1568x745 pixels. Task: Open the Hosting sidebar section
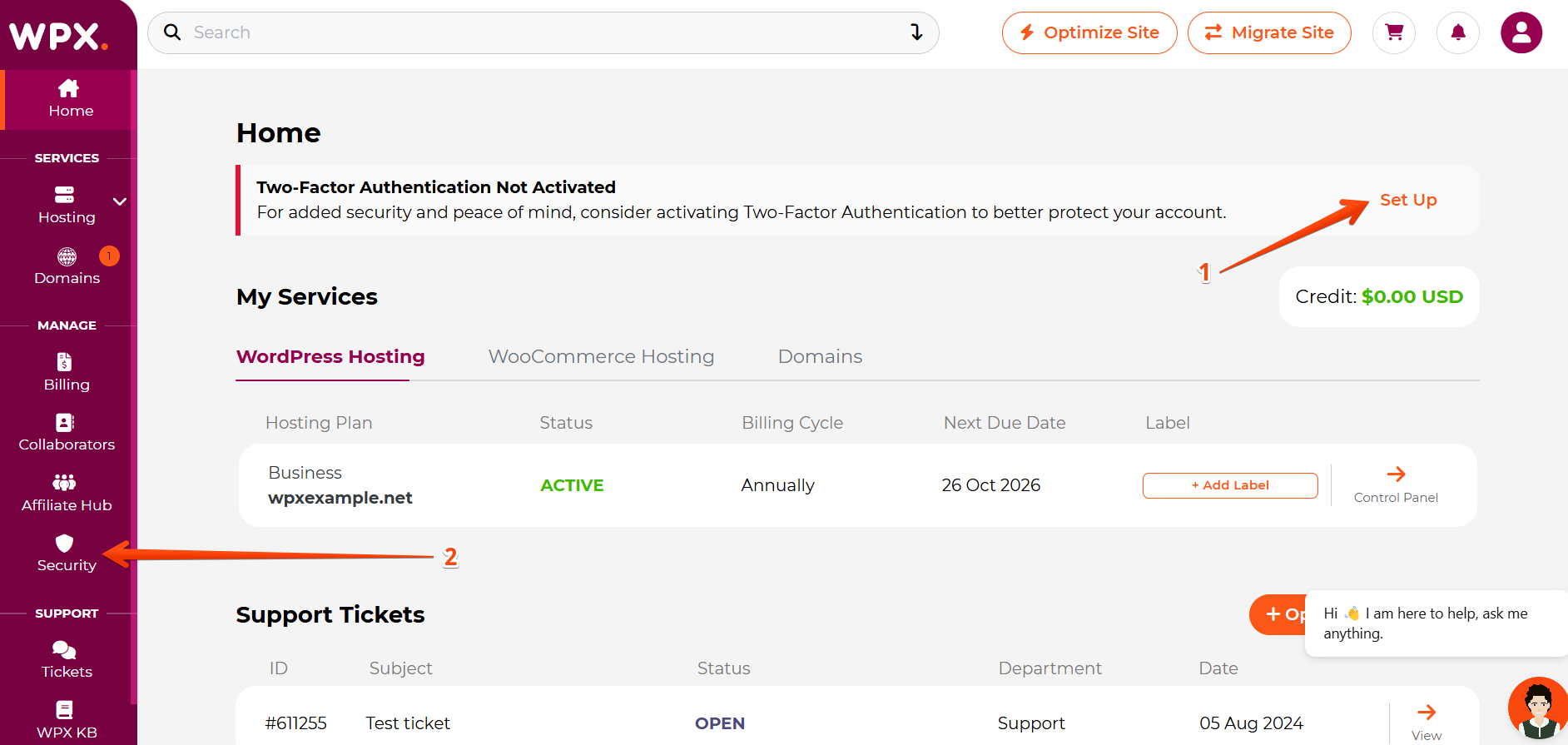coord(67,206)
